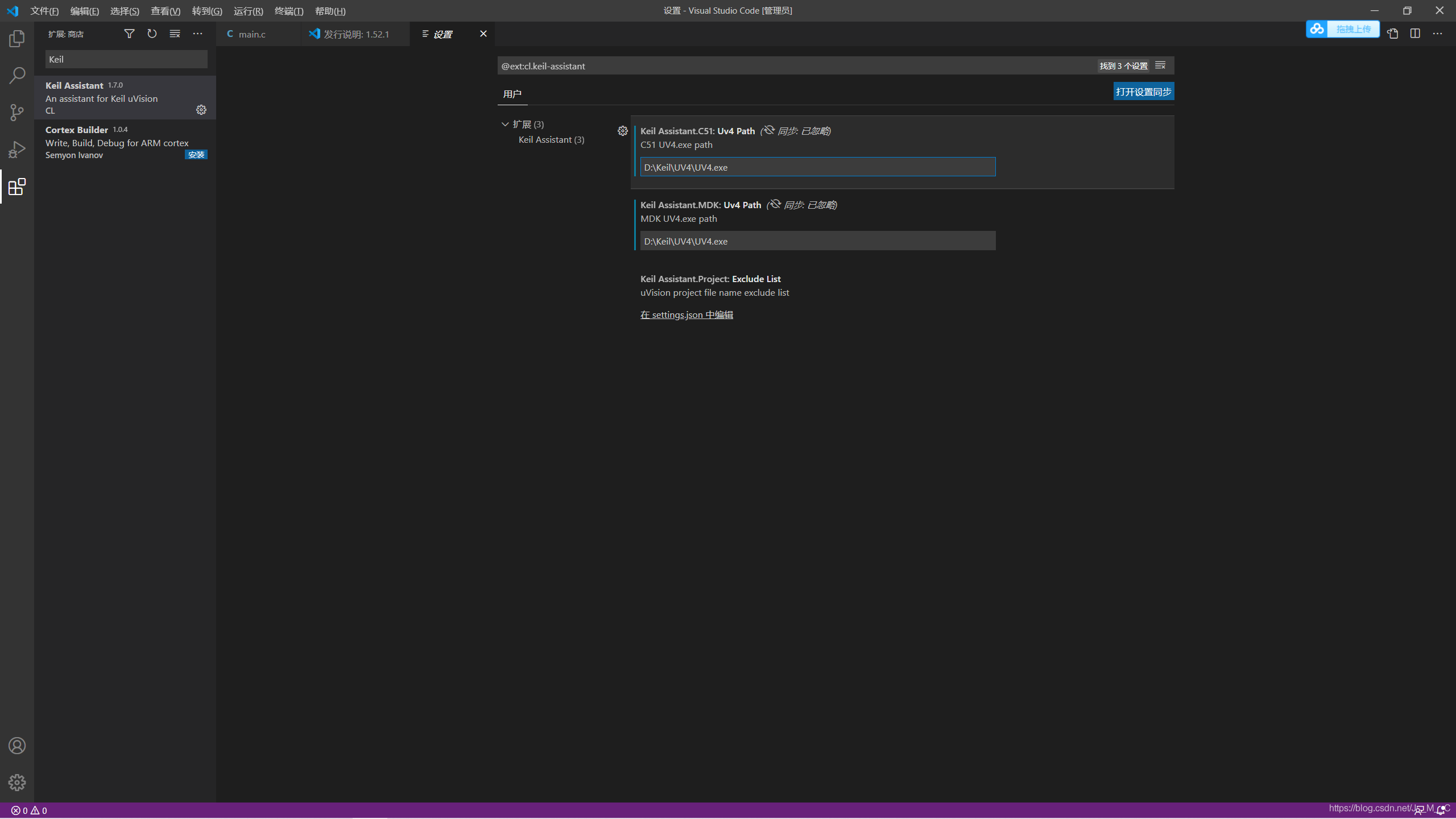
Task: Switch to the Release Notes 1.52.1 tab
Action: (355, 34)
